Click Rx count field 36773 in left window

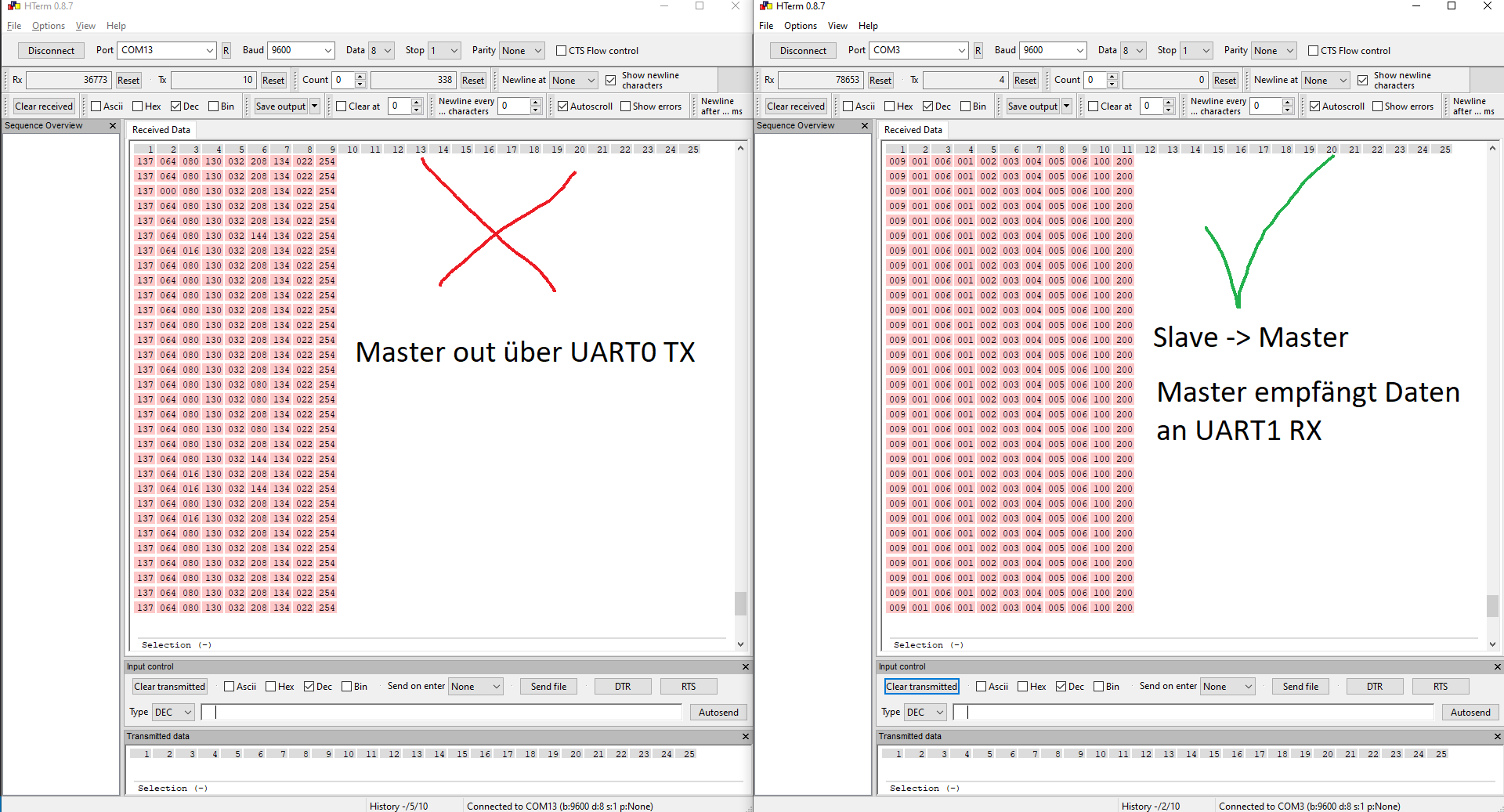68,80
